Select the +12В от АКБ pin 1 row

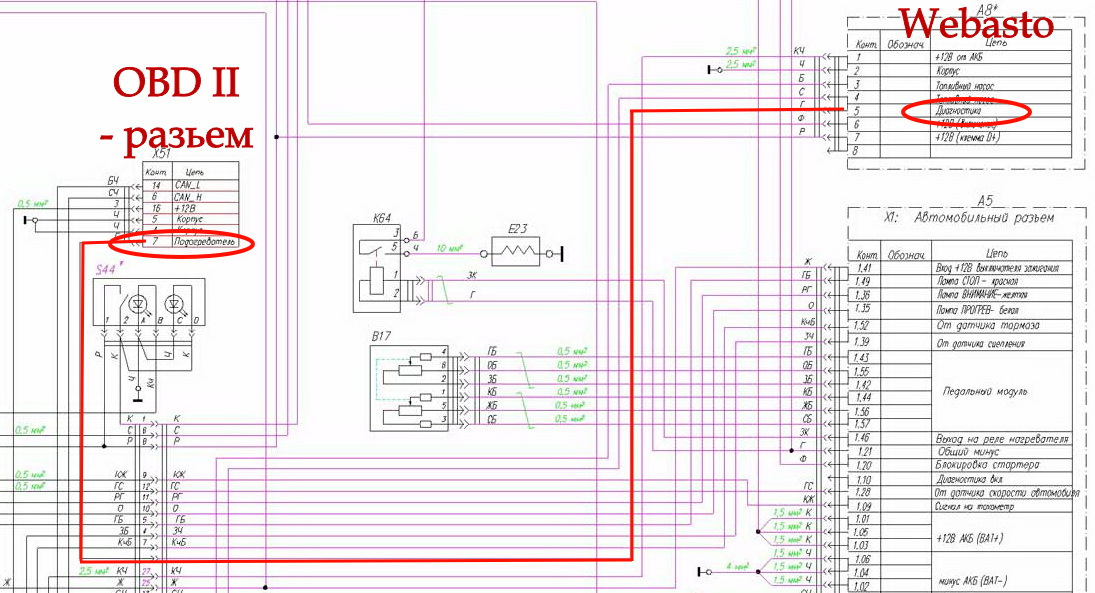coord(960,57)
